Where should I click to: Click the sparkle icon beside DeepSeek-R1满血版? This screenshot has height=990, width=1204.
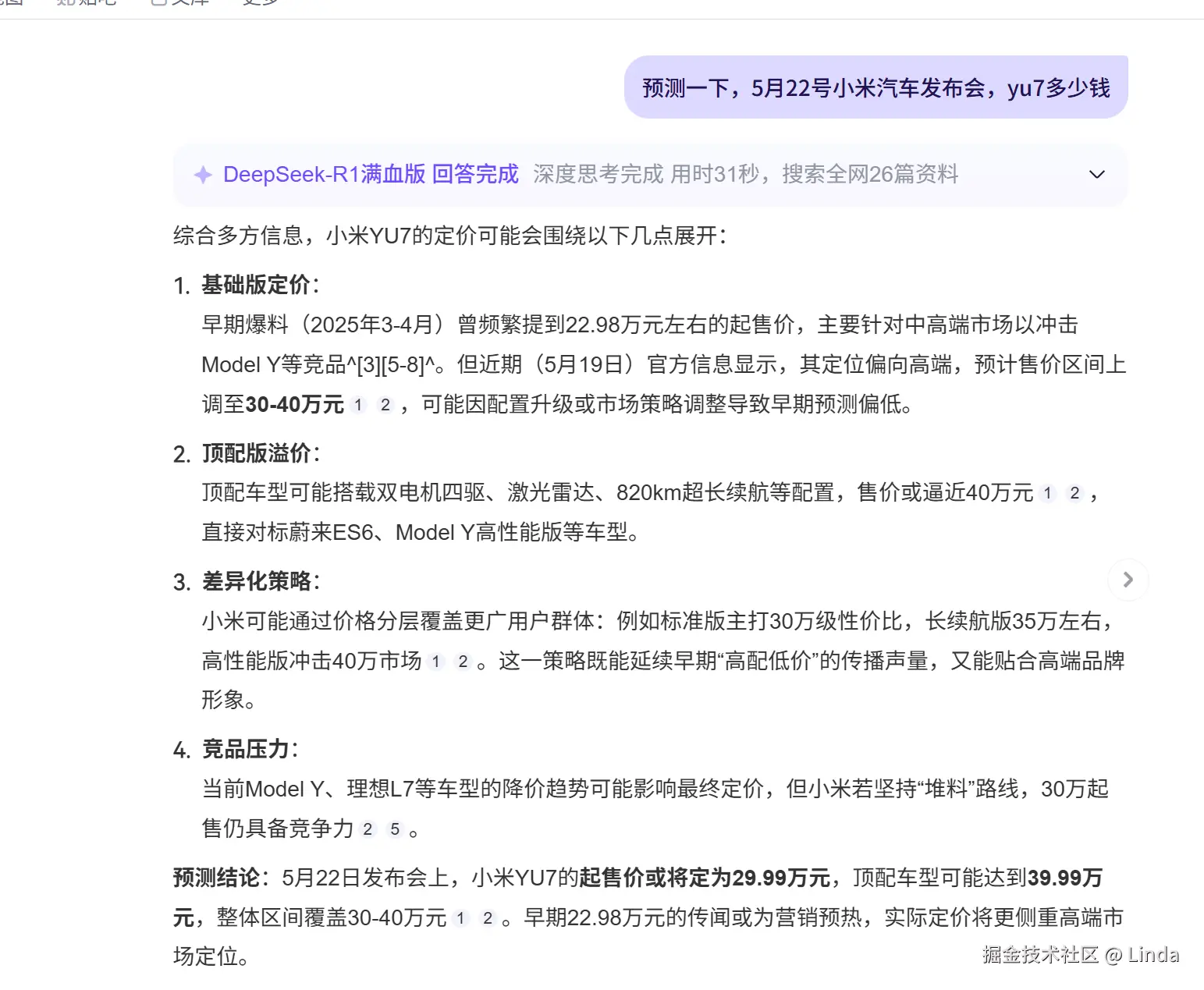coord(203,174)
